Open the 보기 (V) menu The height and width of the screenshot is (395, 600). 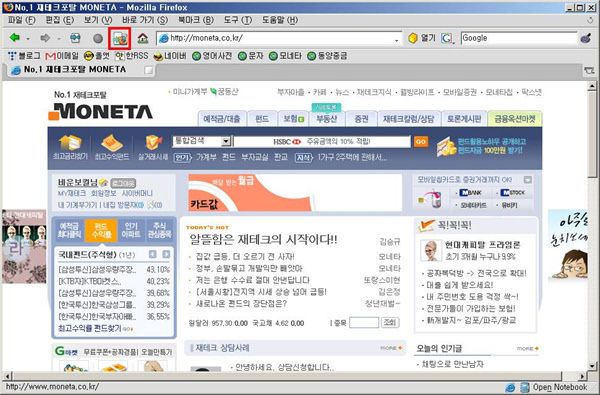98,20
